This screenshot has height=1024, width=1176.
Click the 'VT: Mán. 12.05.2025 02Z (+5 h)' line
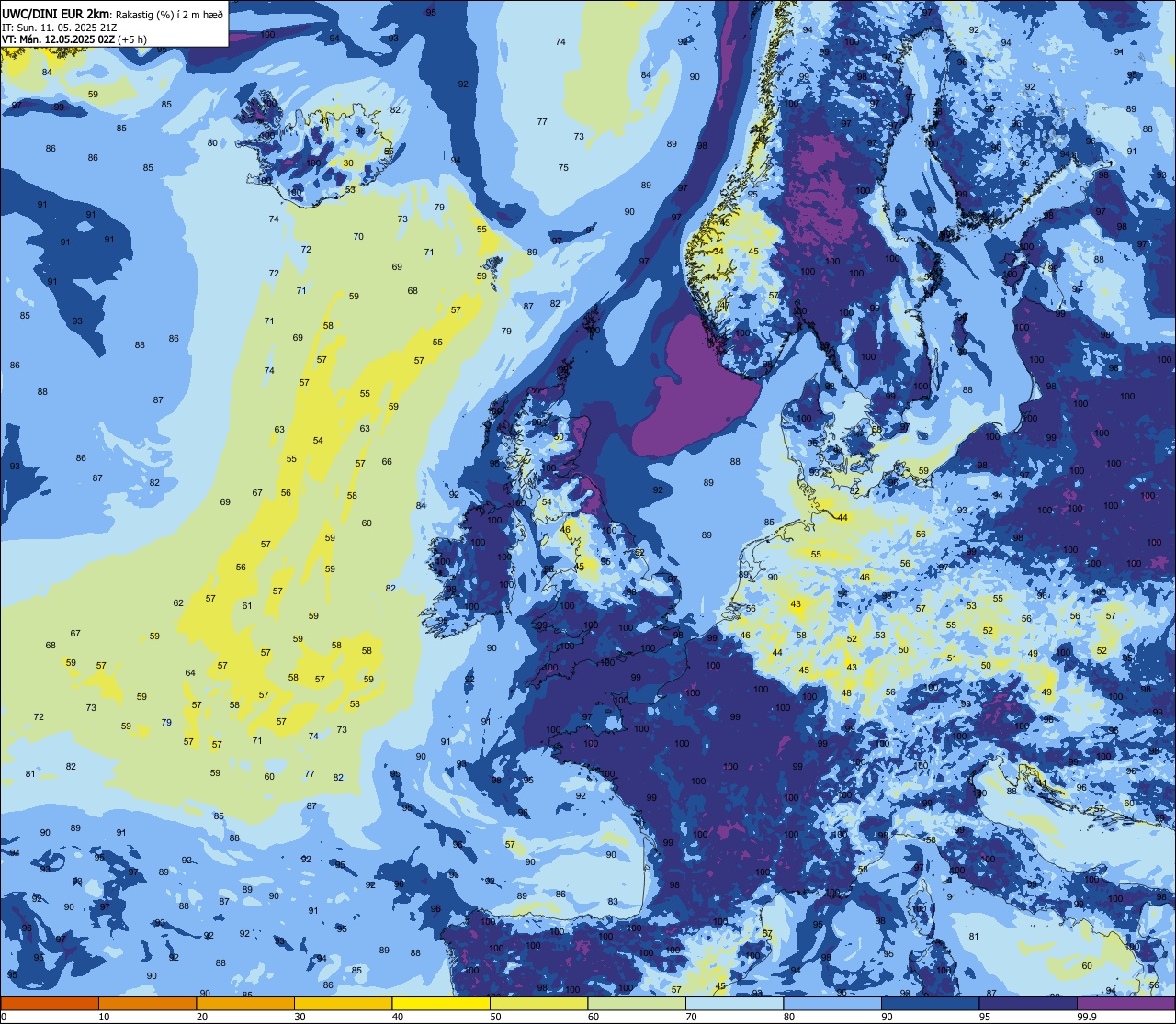coord(74,39)
